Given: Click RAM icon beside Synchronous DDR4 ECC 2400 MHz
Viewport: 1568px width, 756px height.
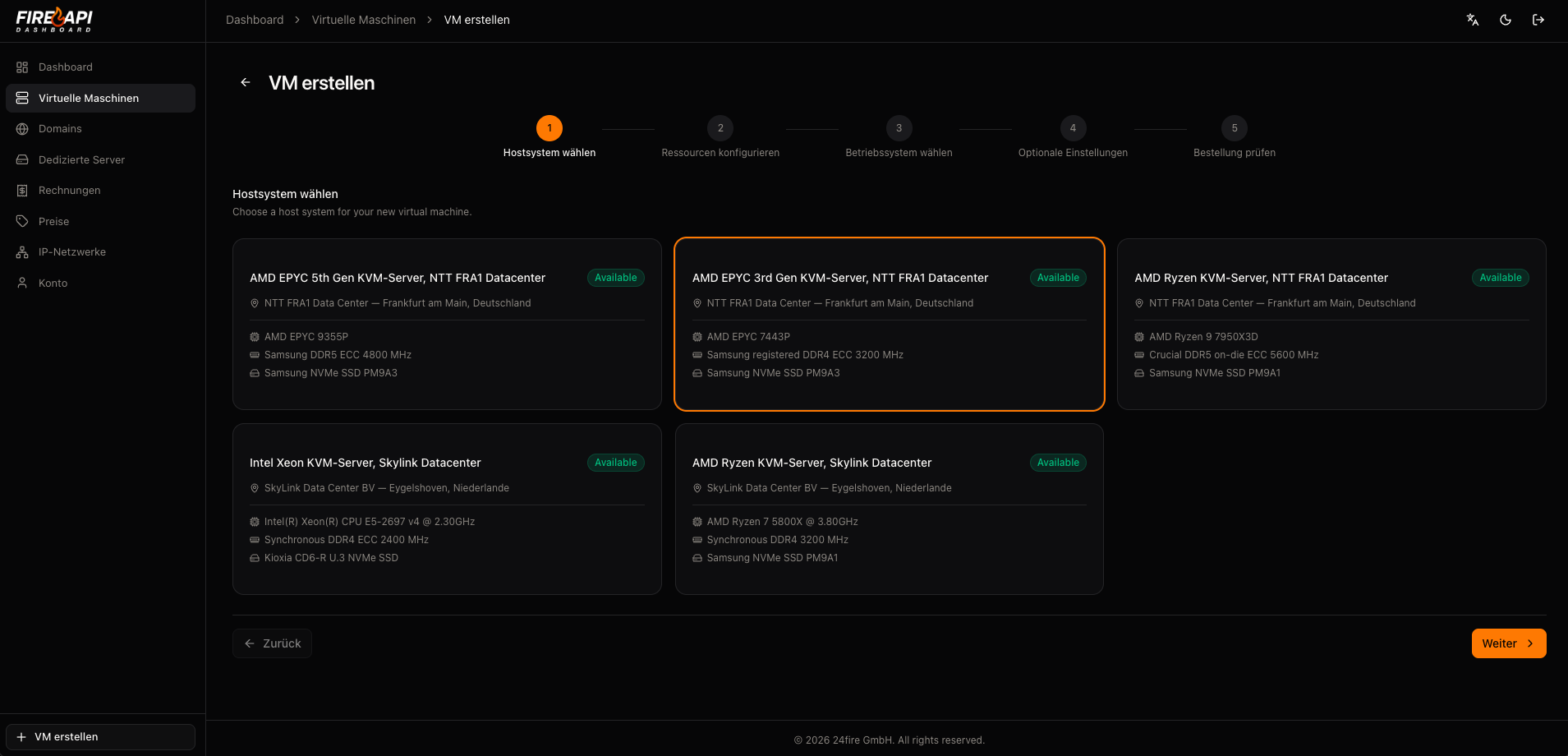Looking at the screenshot, I should pos(255,540).
